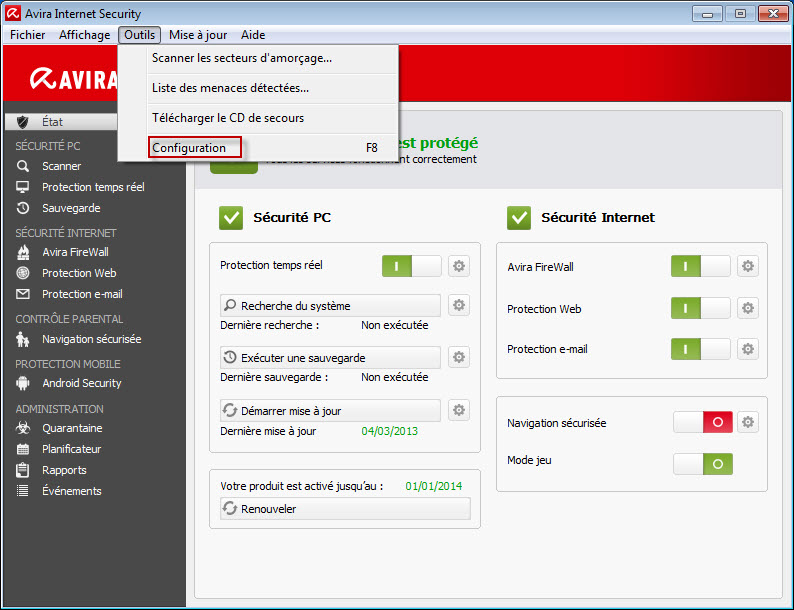Image resolution: width=794 pixels, height=610 pixels.
Task: Click the 04/03/2013 last update date
Action: click(x=389, y=431)
